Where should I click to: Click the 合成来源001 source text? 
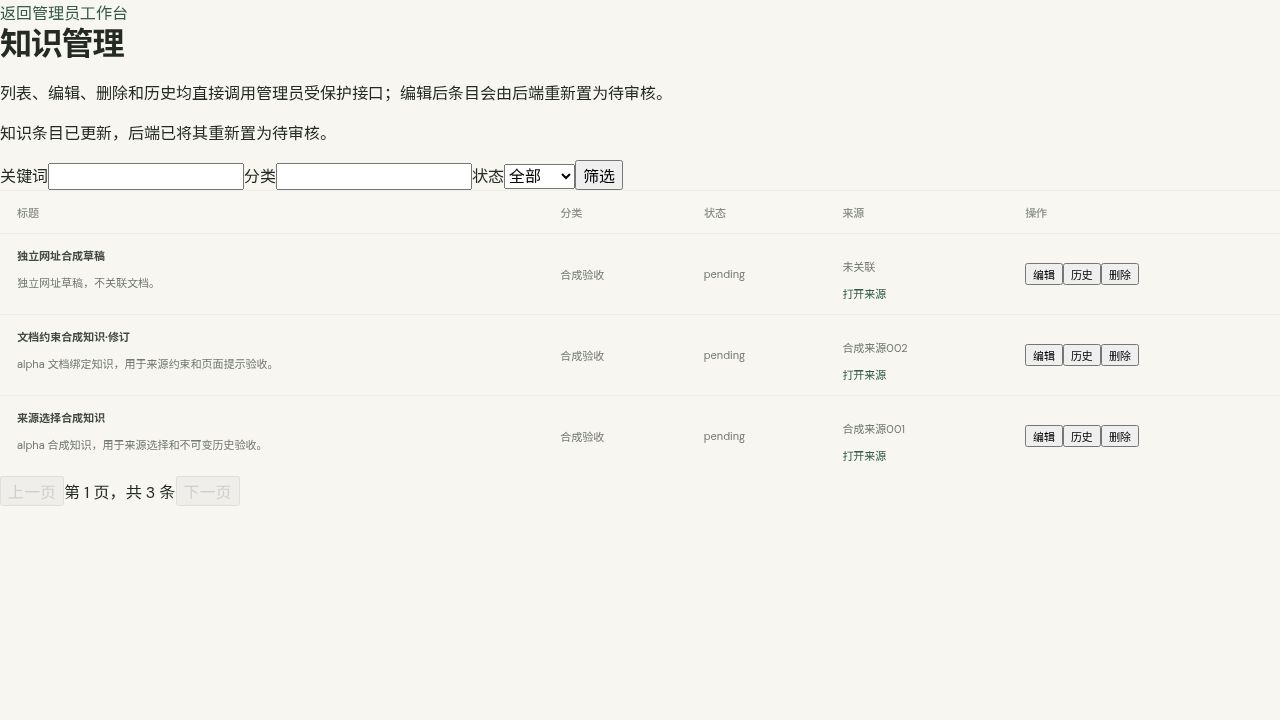click(x=874, y=429)
